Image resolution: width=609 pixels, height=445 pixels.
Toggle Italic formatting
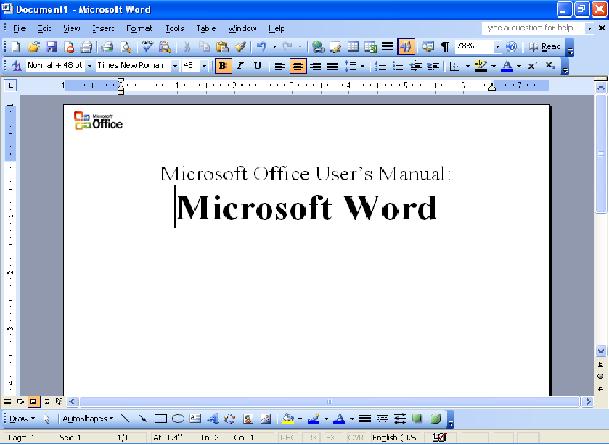[x=240, y=66]
